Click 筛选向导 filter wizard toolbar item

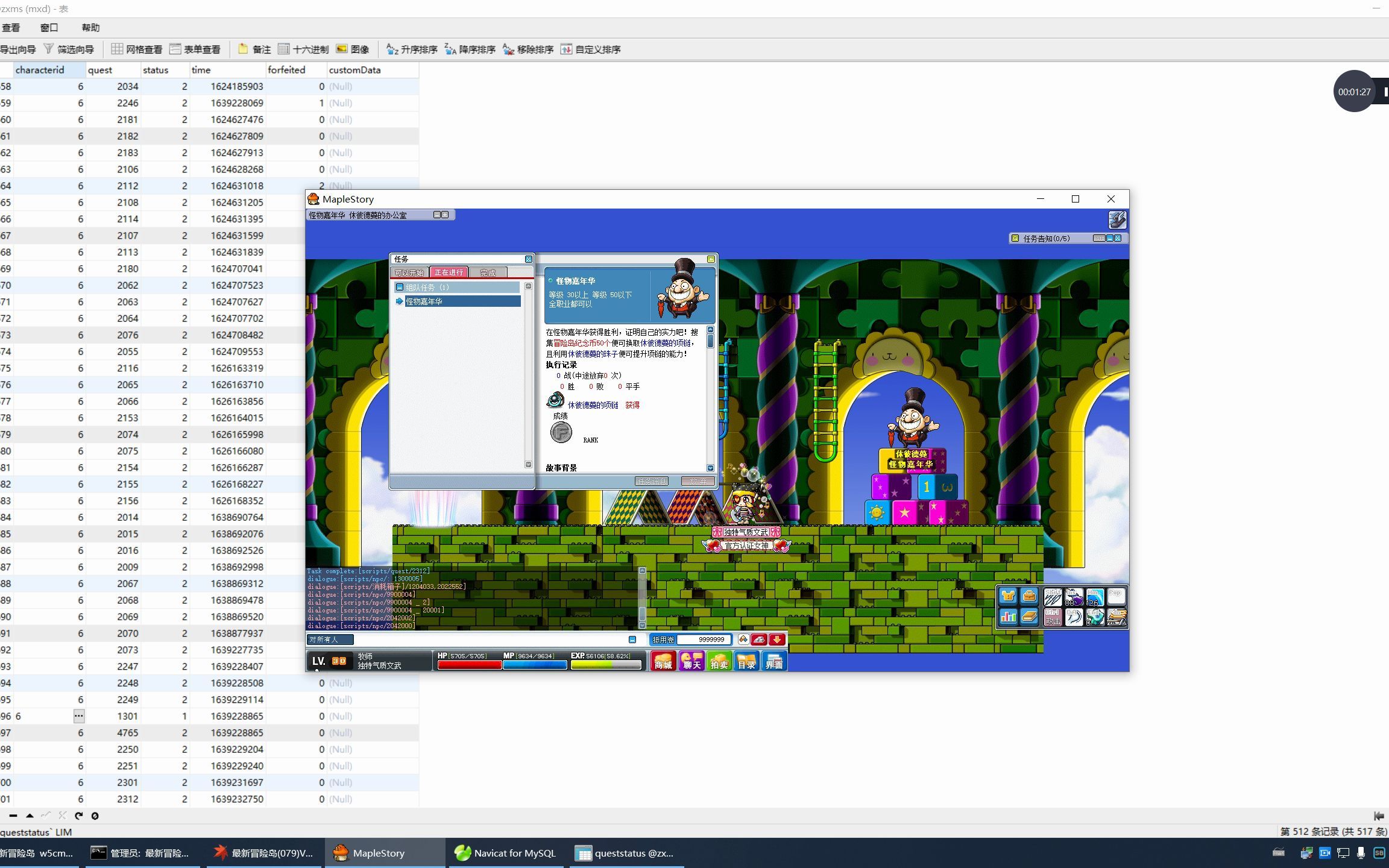click(x=69, y=49)
